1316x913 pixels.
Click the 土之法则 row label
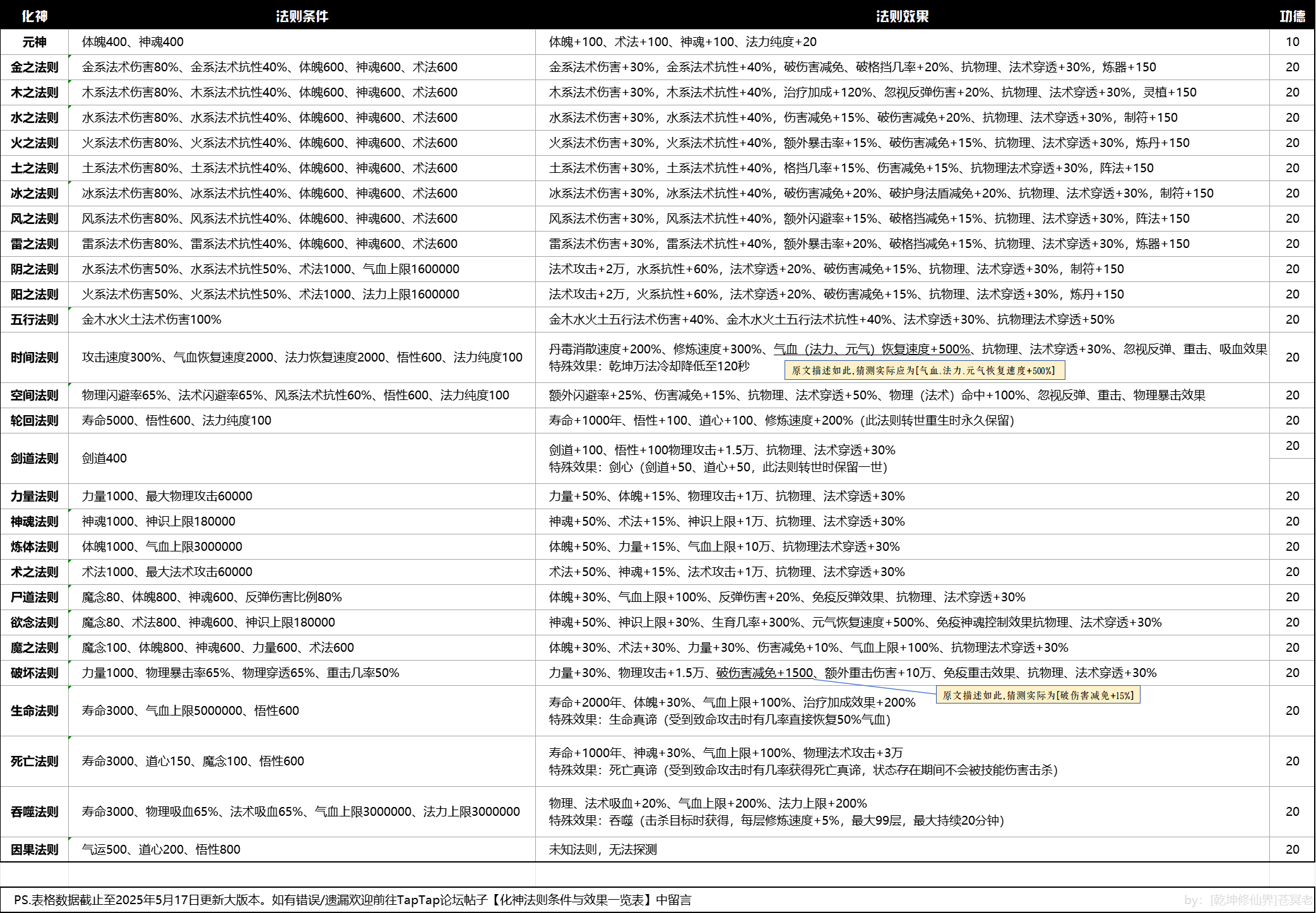[34, 168]
